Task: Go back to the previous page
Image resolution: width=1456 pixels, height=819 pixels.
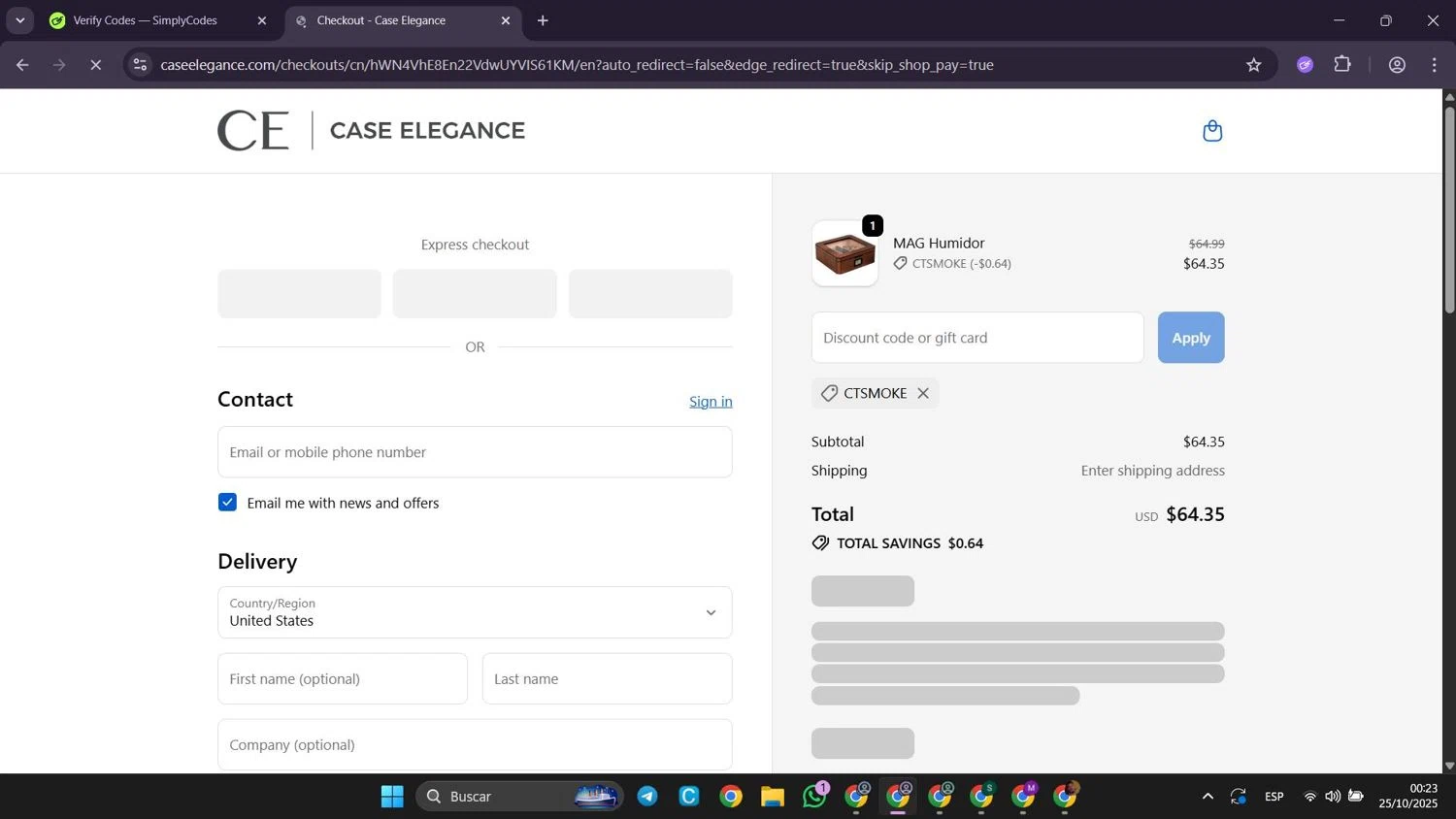Action: tap(22, 65)
